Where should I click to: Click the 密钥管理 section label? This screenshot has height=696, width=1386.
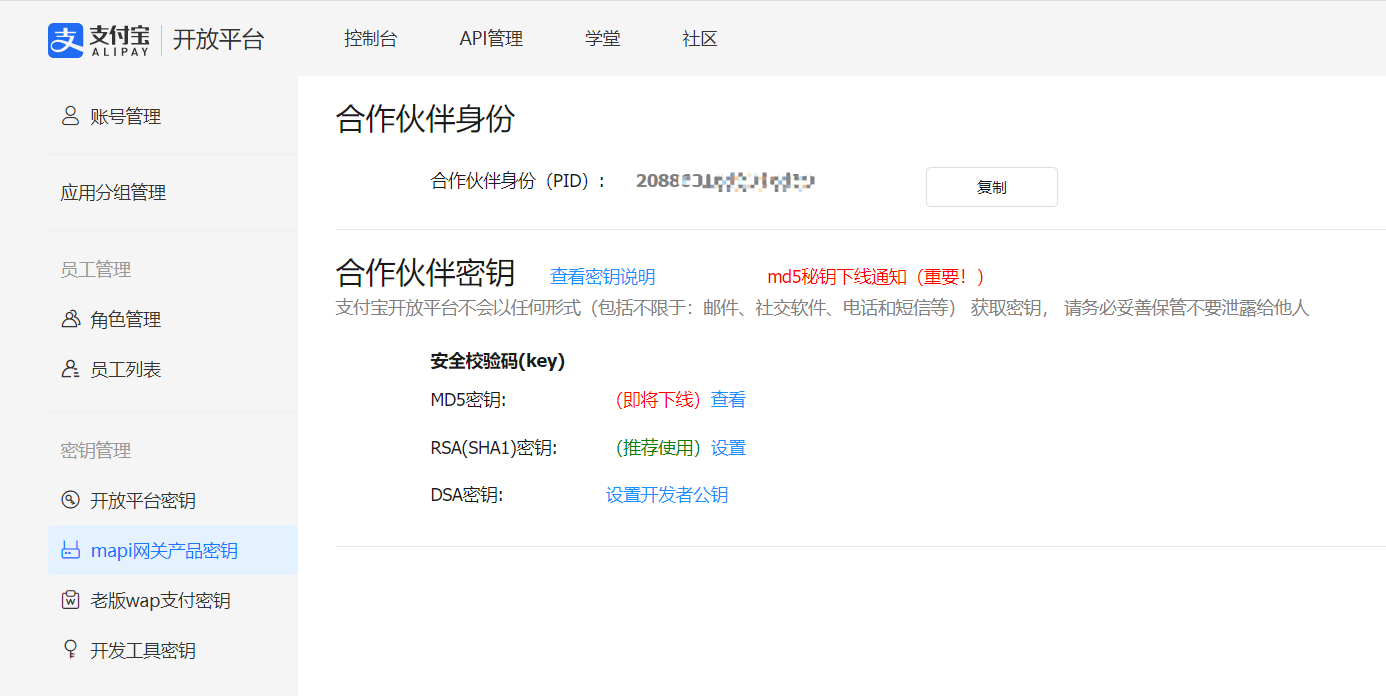[95, 451]
